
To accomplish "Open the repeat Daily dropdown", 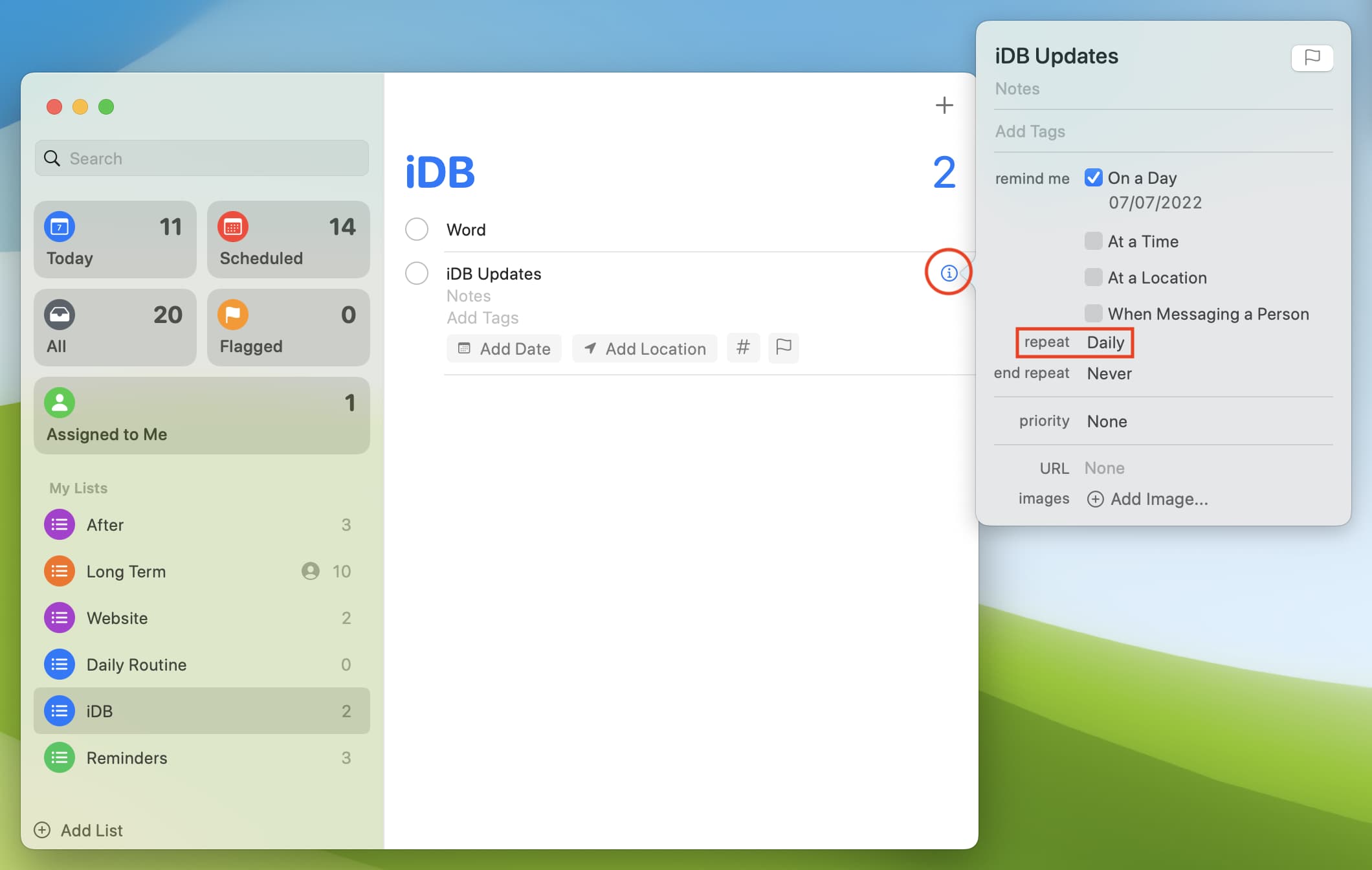I will click(x=1106, y=342).
